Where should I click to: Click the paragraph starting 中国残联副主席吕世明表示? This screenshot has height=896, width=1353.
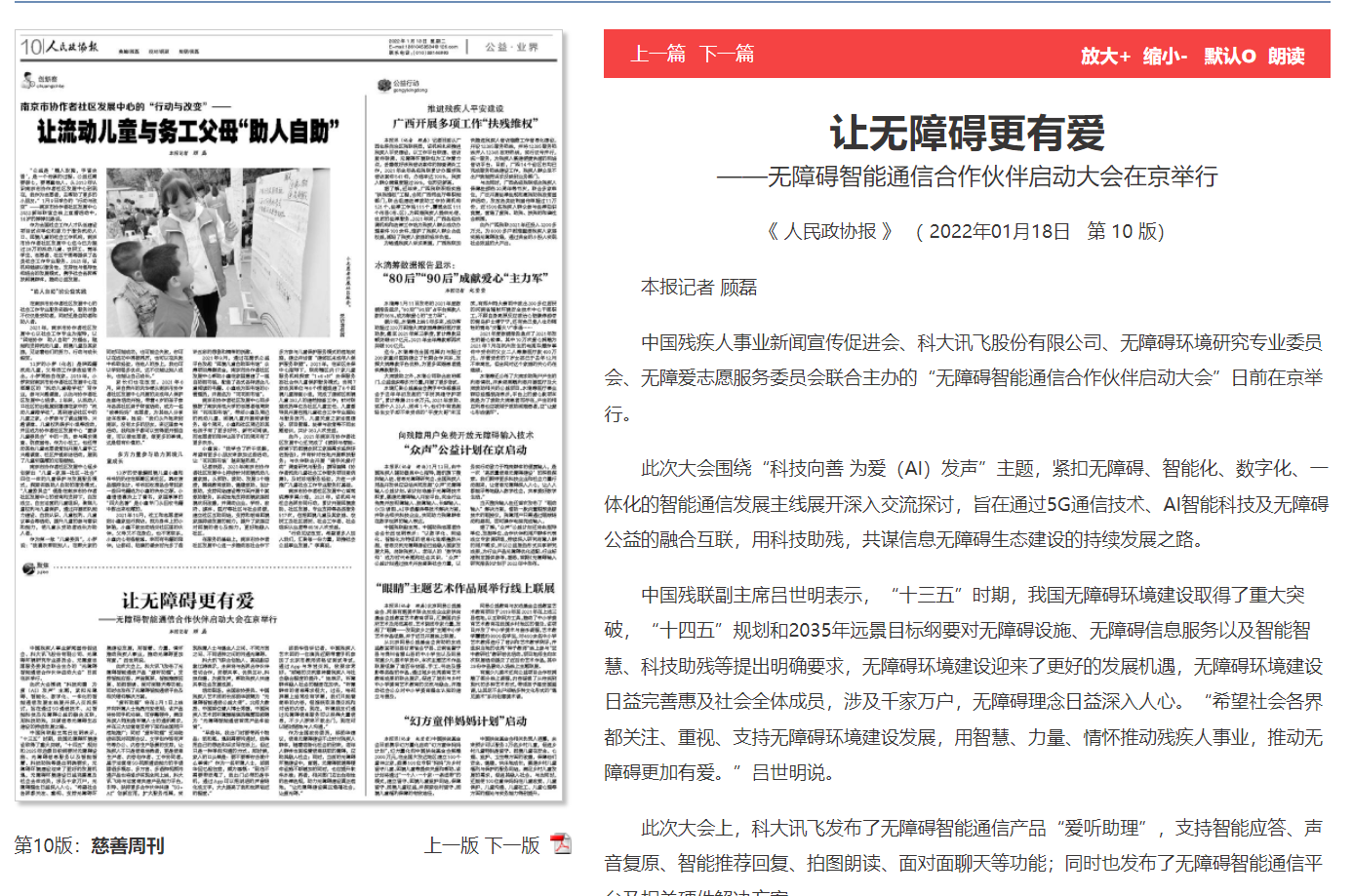966,683
